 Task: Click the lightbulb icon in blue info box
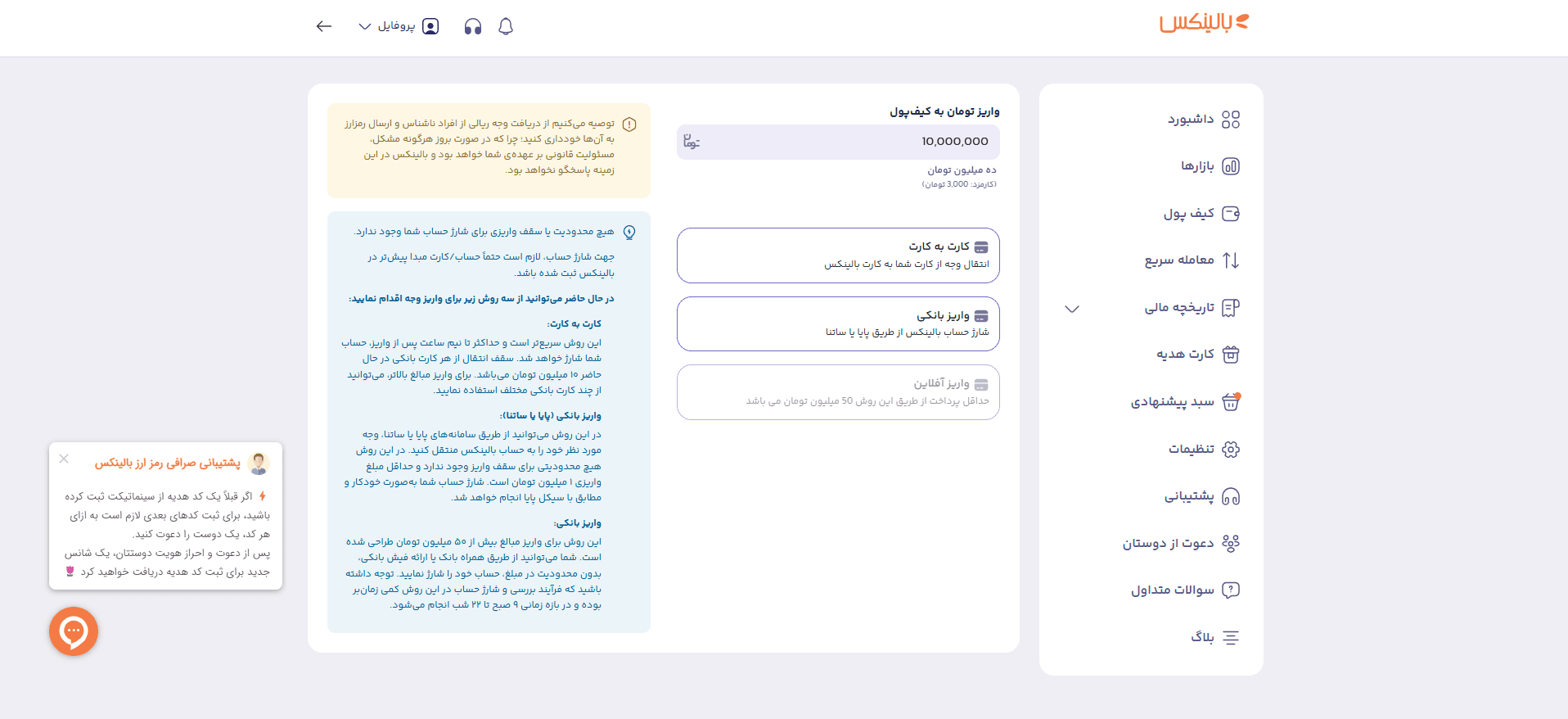tap(629, 233)
